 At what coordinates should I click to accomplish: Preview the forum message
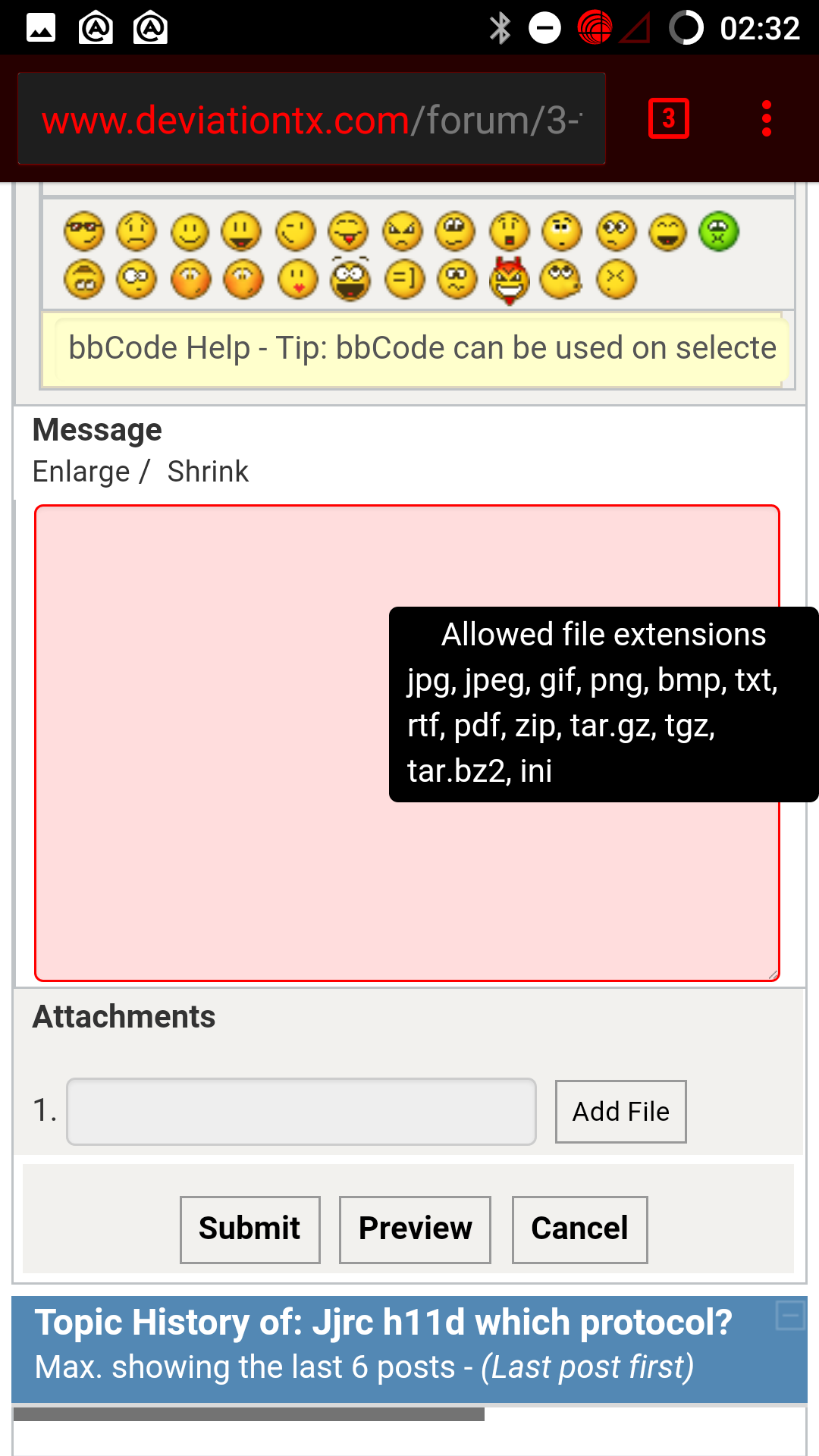(415, 1229)
